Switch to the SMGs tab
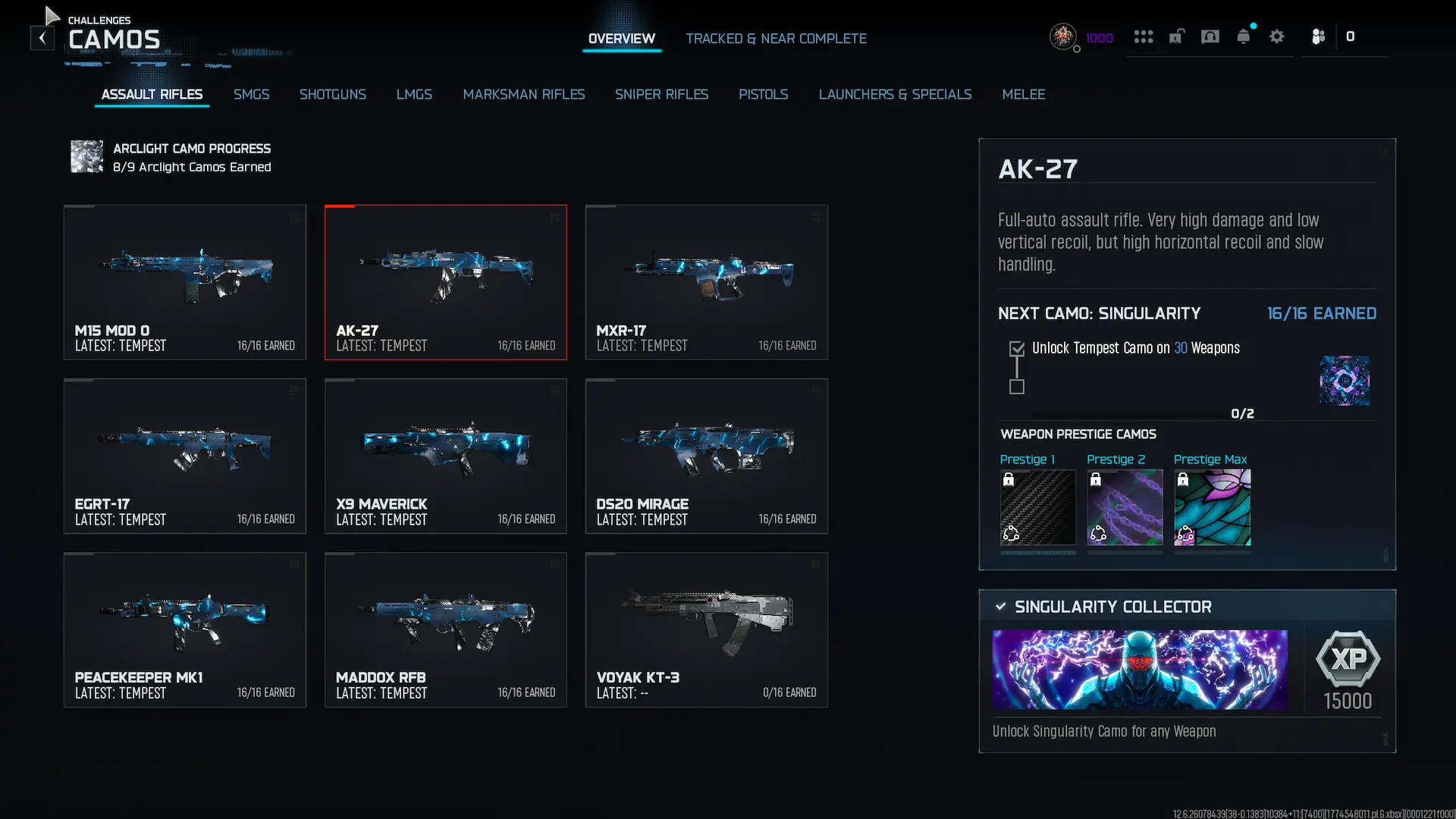Viewport: 1456px width, 819px height. (x=251, y=94)
